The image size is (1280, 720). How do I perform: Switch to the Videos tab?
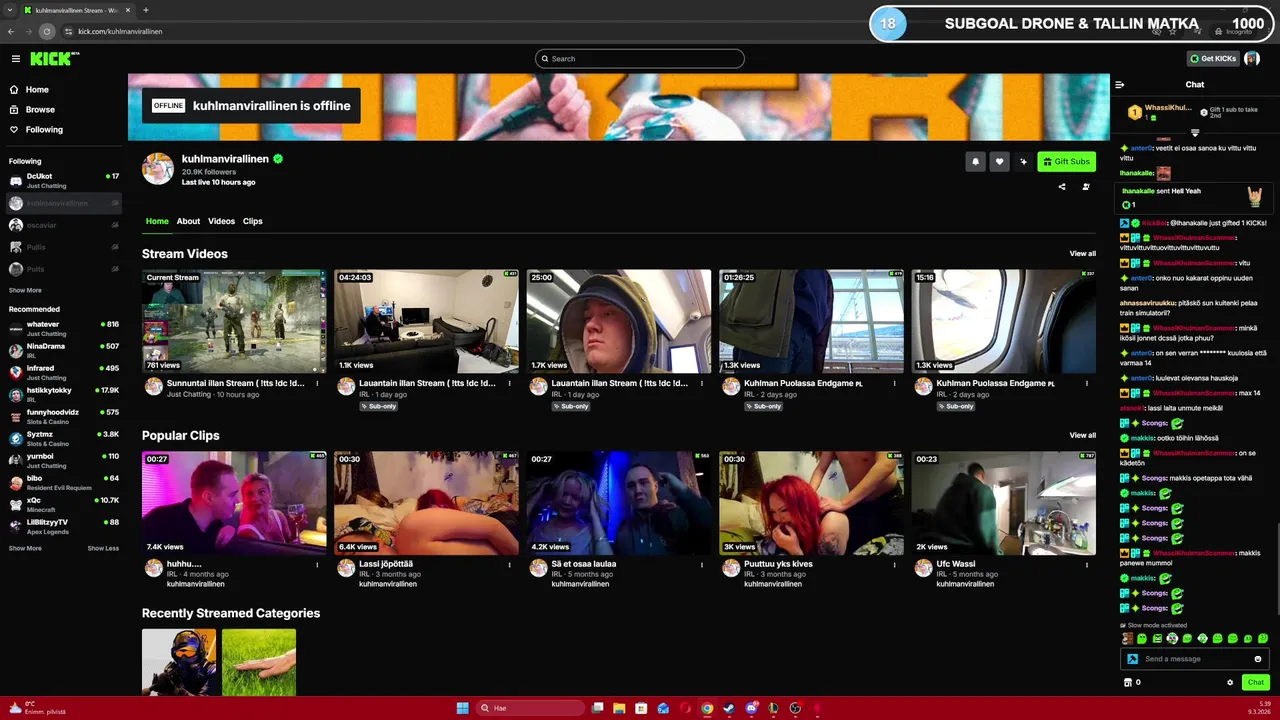222,221
